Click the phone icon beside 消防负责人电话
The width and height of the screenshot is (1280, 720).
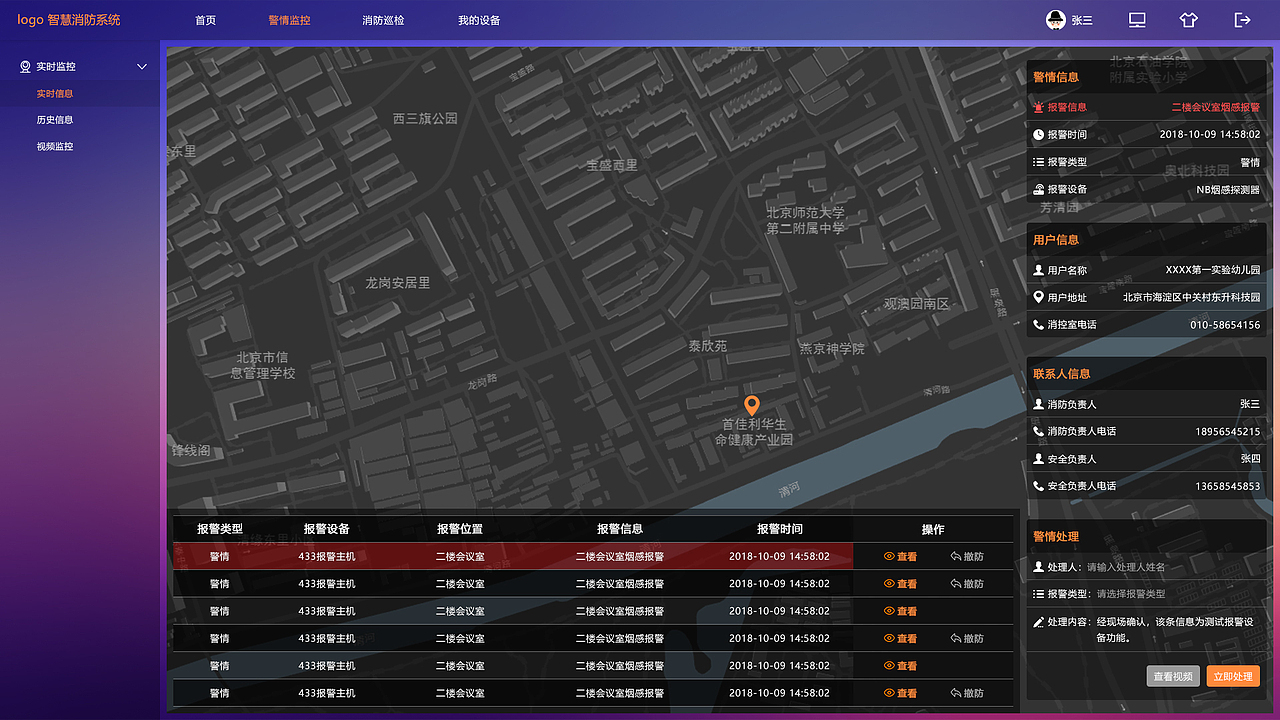click(1039, 431)
